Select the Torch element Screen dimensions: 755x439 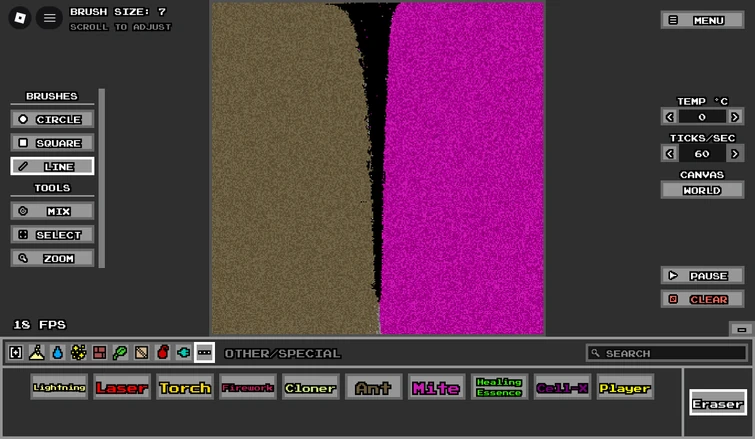[185, 387]
